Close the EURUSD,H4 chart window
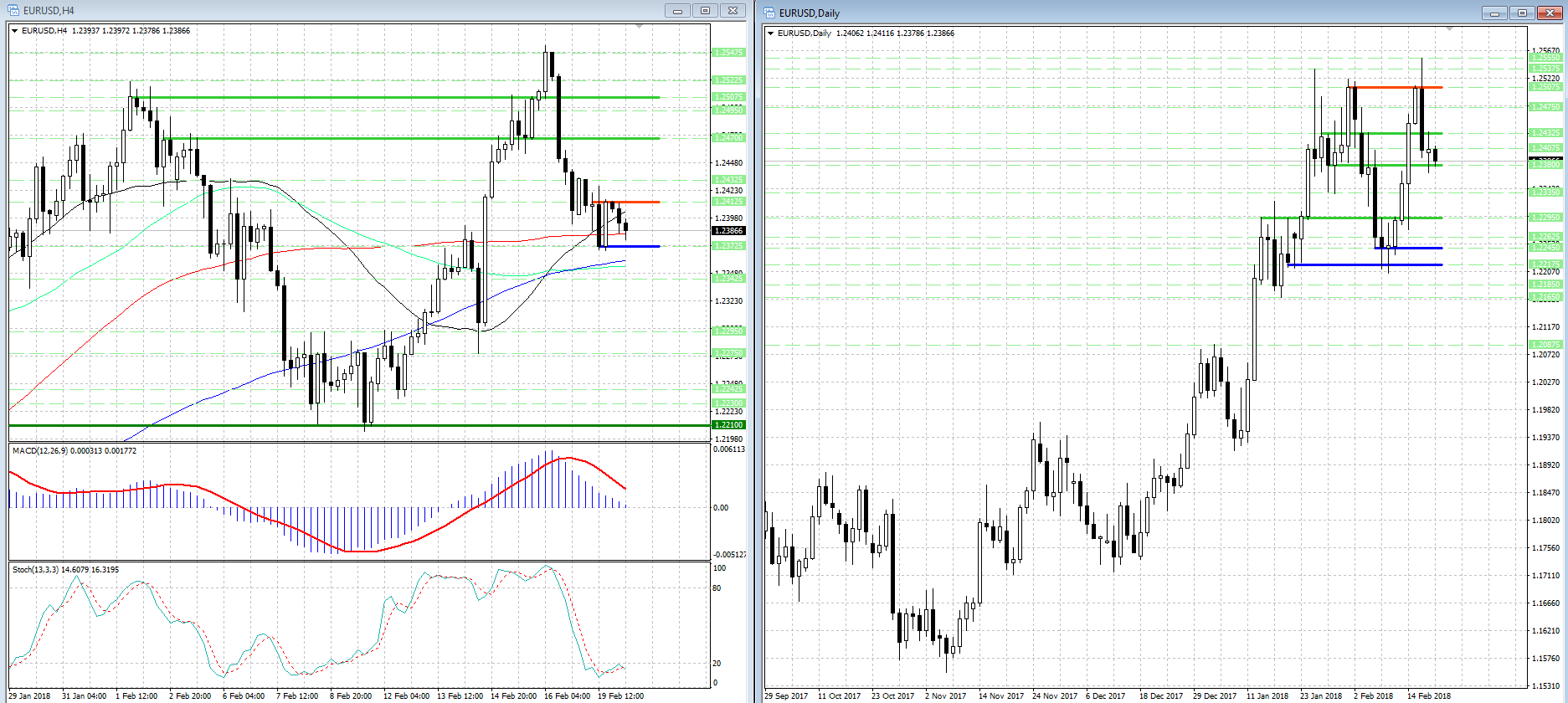The width and height of the screenshot is (1568, 703). (x=733, y=10)
